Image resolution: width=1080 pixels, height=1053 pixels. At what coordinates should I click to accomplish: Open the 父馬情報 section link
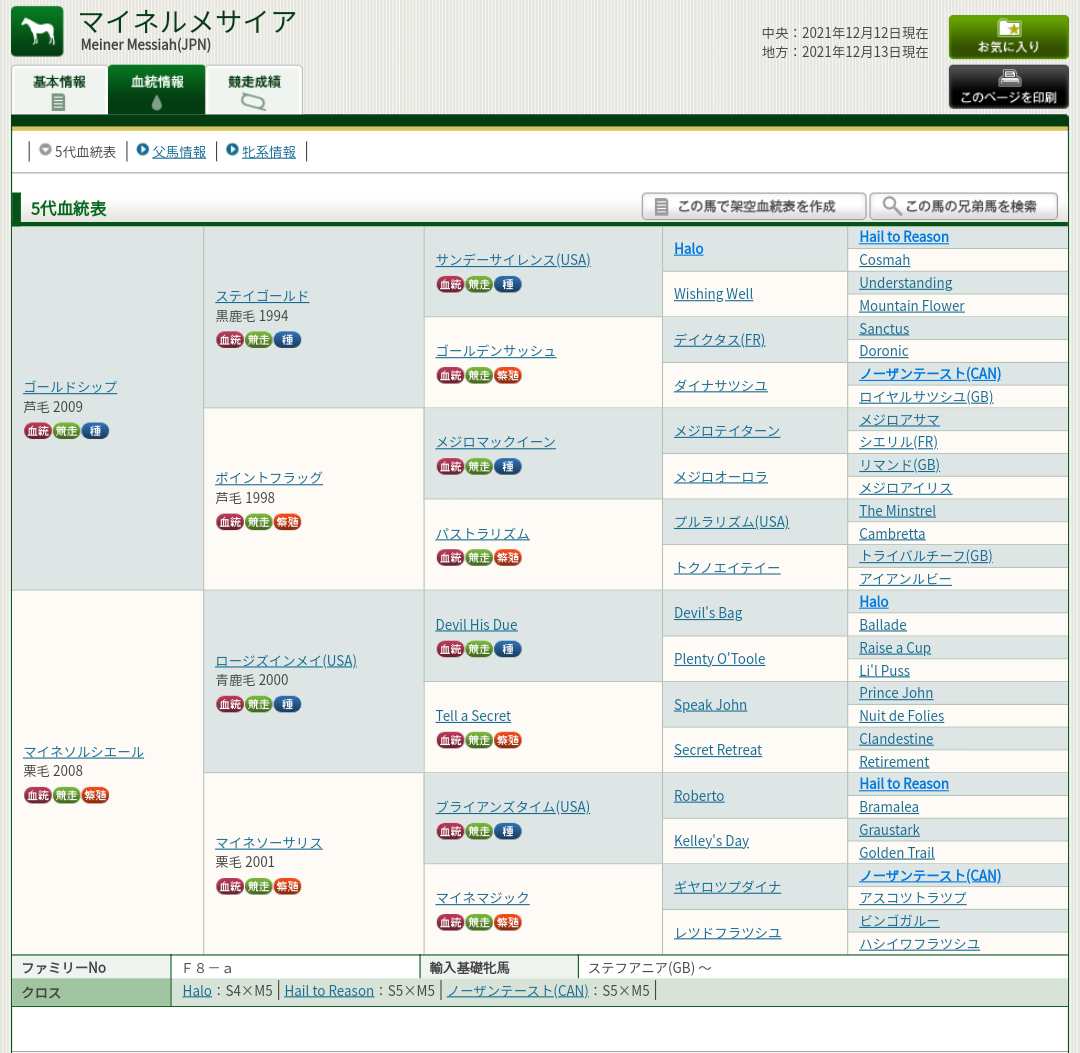point(178,152)
